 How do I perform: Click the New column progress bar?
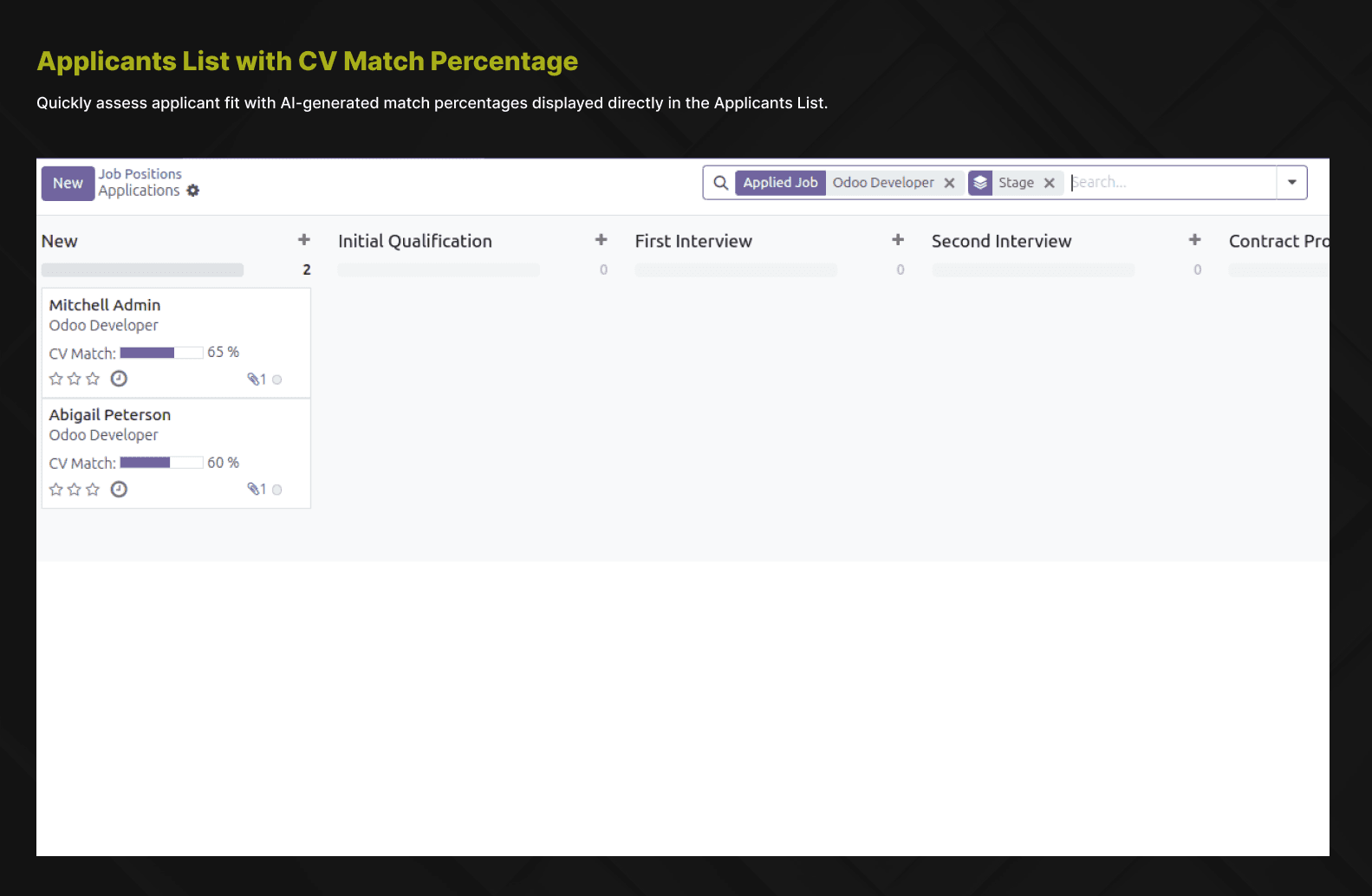(142, 270)
